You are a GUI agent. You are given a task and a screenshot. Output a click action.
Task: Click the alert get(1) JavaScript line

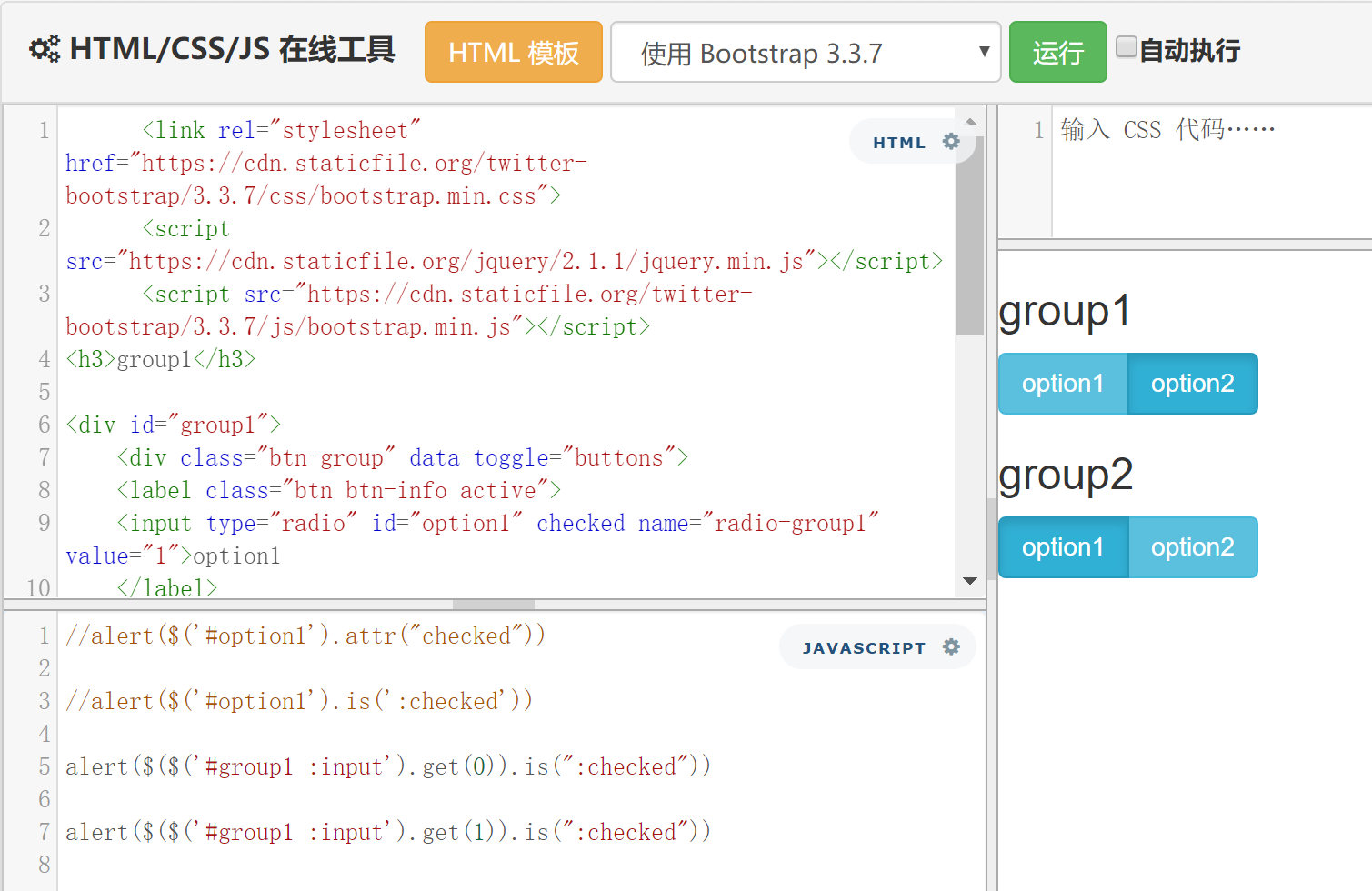pyautogui.click(x=388, y=832)
